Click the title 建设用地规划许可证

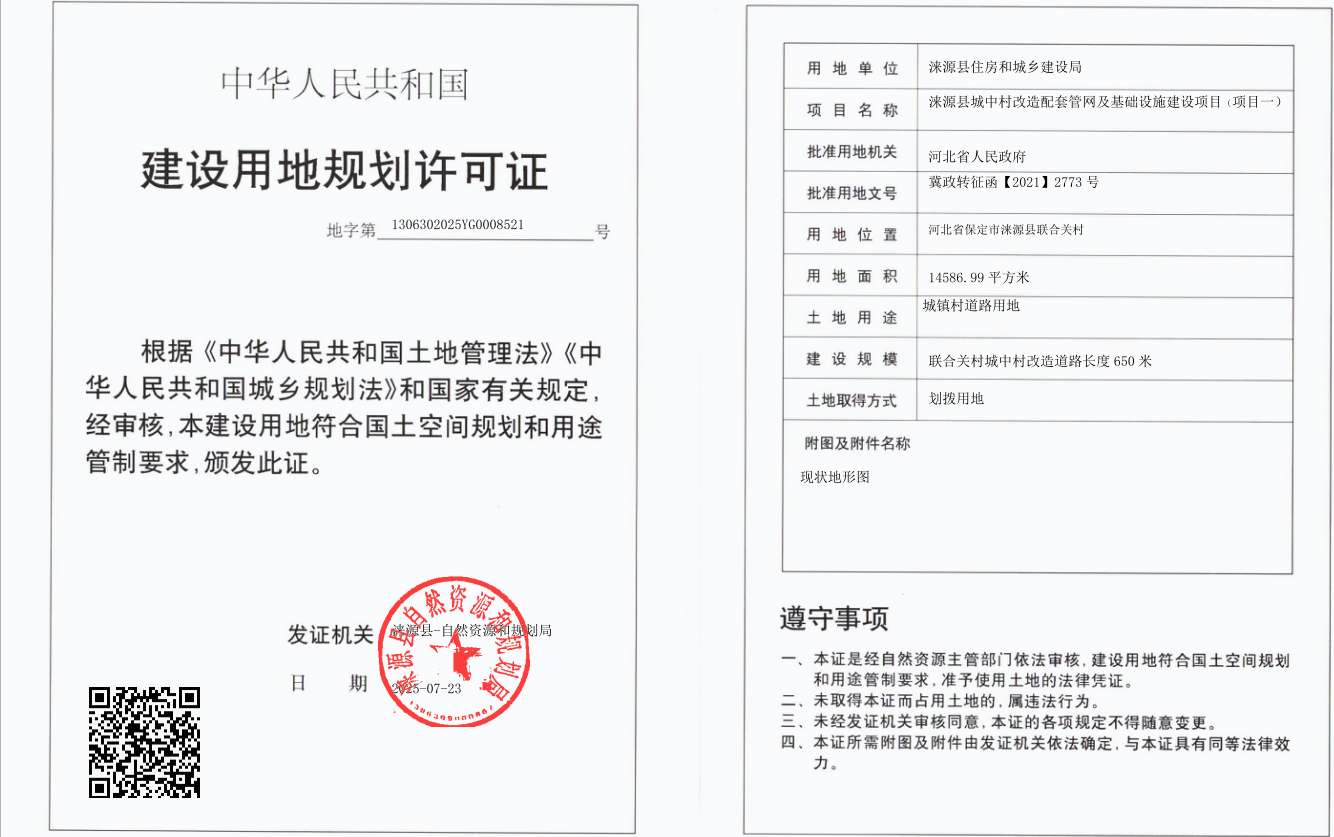pos(344,171)
